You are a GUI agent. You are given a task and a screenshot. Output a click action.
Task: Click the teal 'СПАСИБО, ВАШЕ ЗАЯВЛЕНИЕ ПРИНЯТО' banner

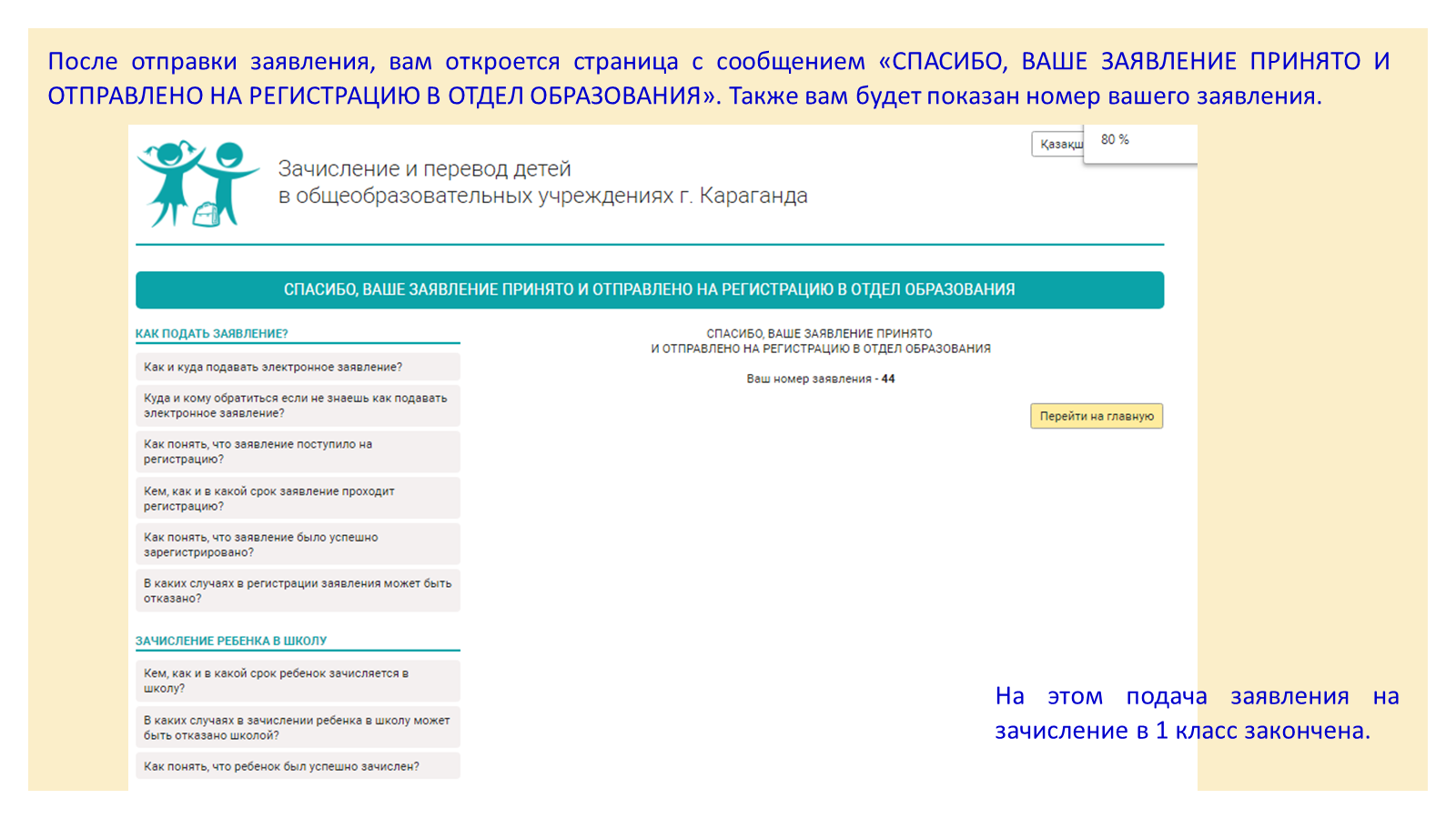(x=649, y=290)
